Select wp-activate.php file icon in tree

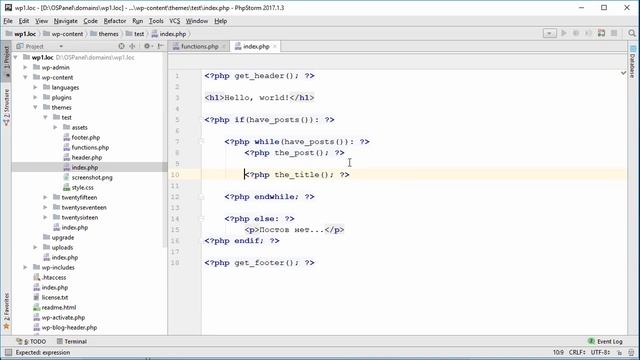coord(36,317)
